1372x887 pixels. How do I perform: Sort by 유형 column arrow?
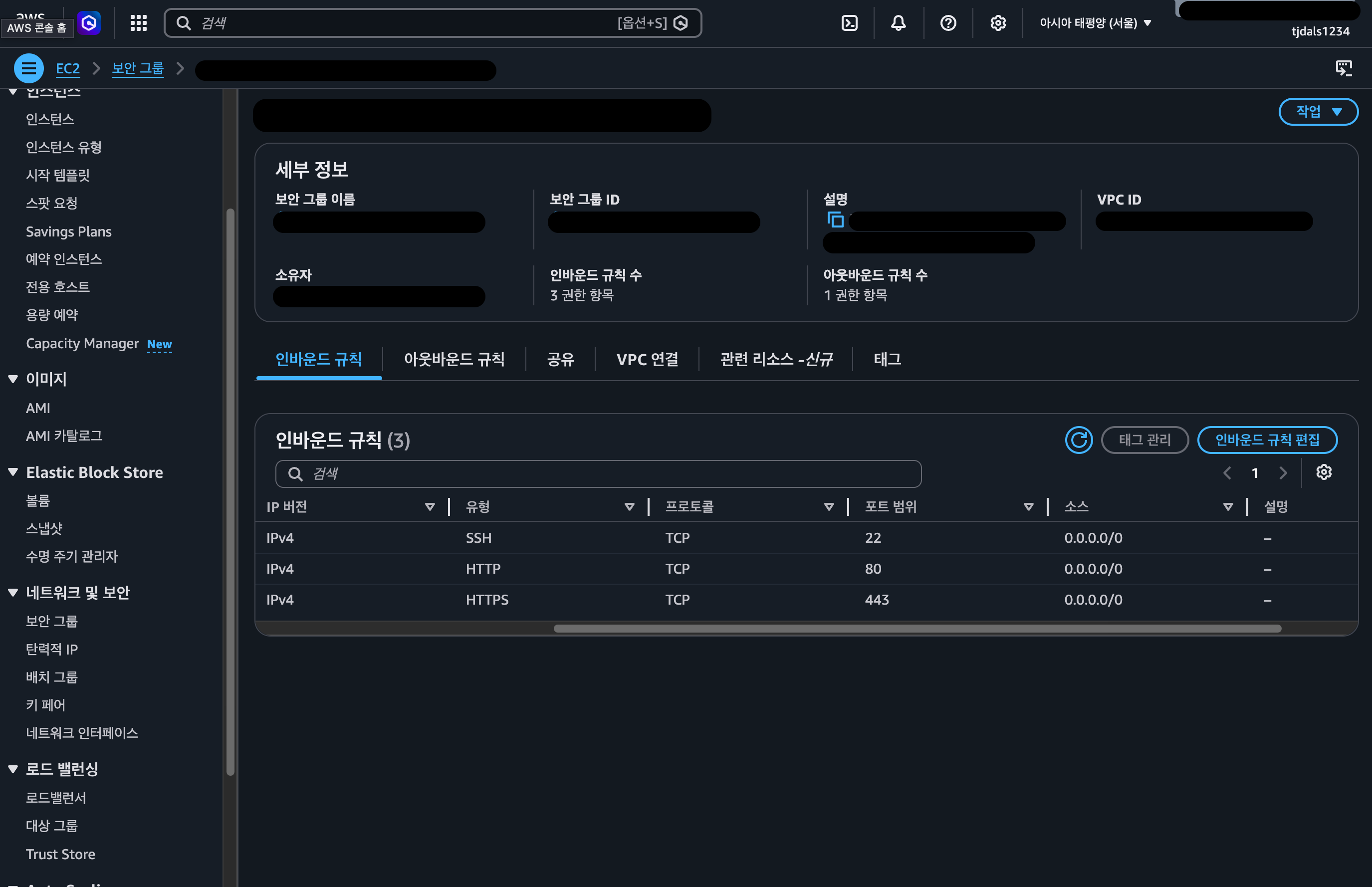tap(629, 507)
